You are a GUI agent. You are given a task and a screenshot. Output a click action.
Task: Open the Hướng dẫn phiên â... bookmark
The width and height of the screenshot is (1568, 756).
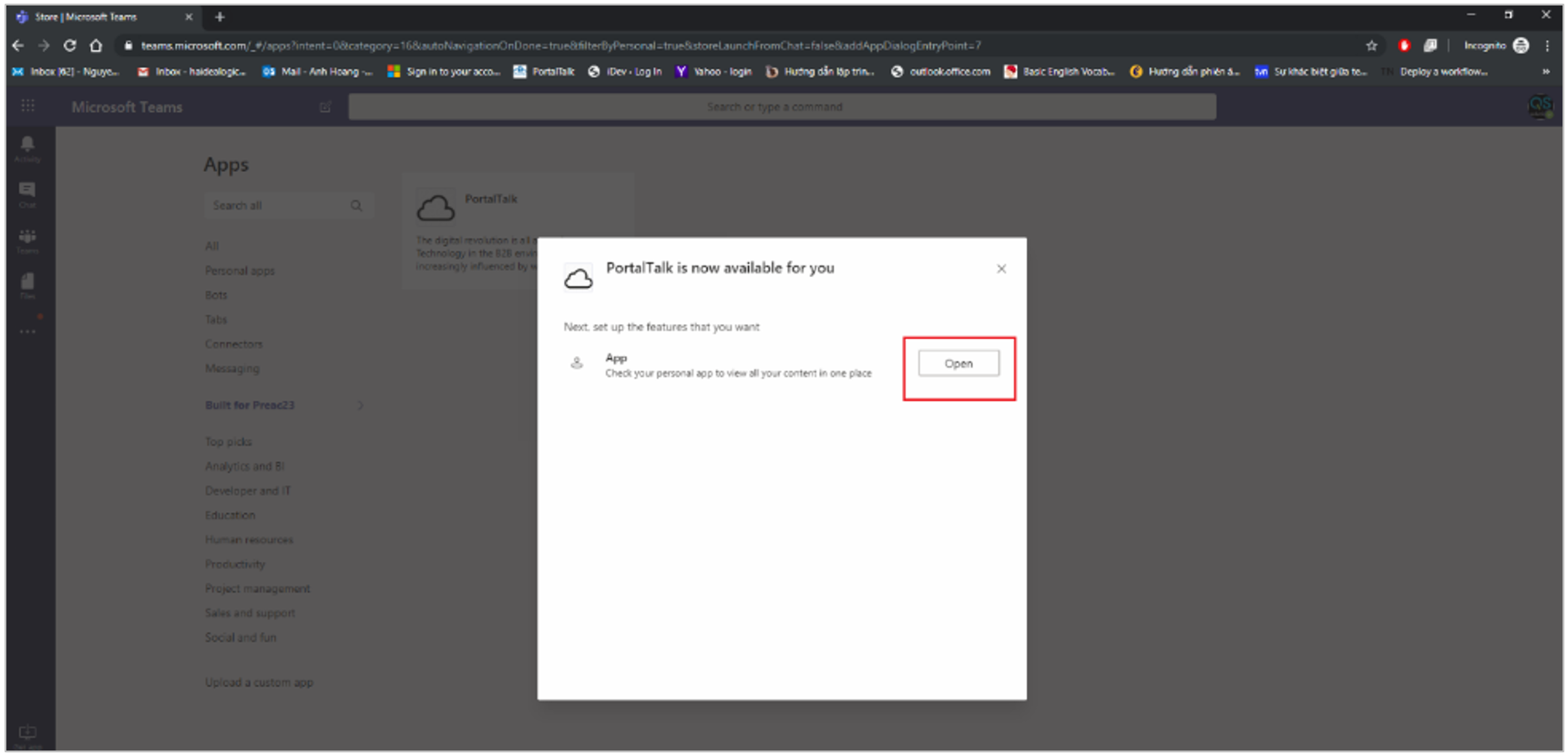coord(1185,71)
